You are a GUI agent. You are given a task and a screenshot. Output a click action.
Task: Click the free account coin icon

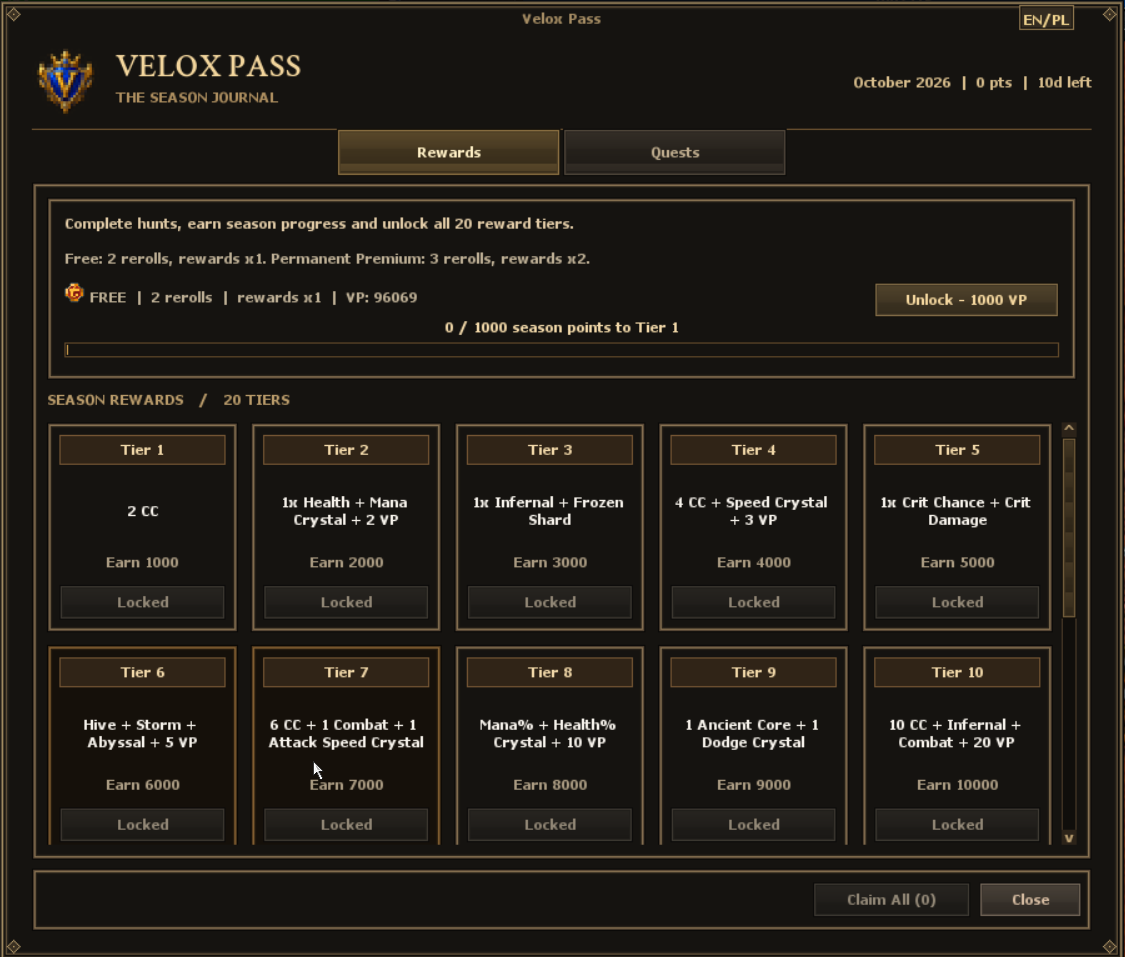tap(74, 293)
